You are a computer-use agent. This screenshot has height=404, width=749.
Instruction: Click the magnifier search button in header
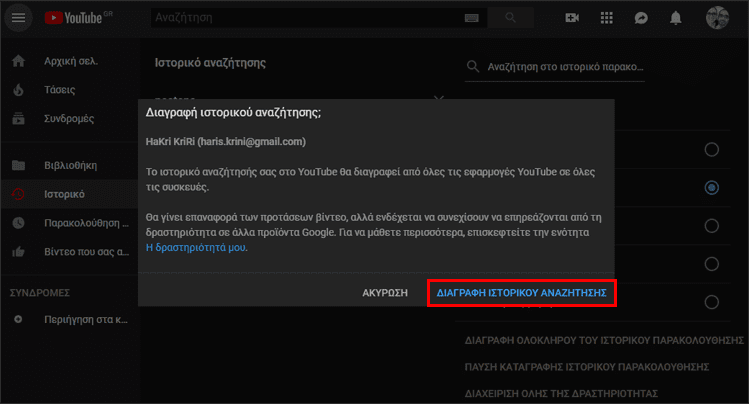click(511, 18)
